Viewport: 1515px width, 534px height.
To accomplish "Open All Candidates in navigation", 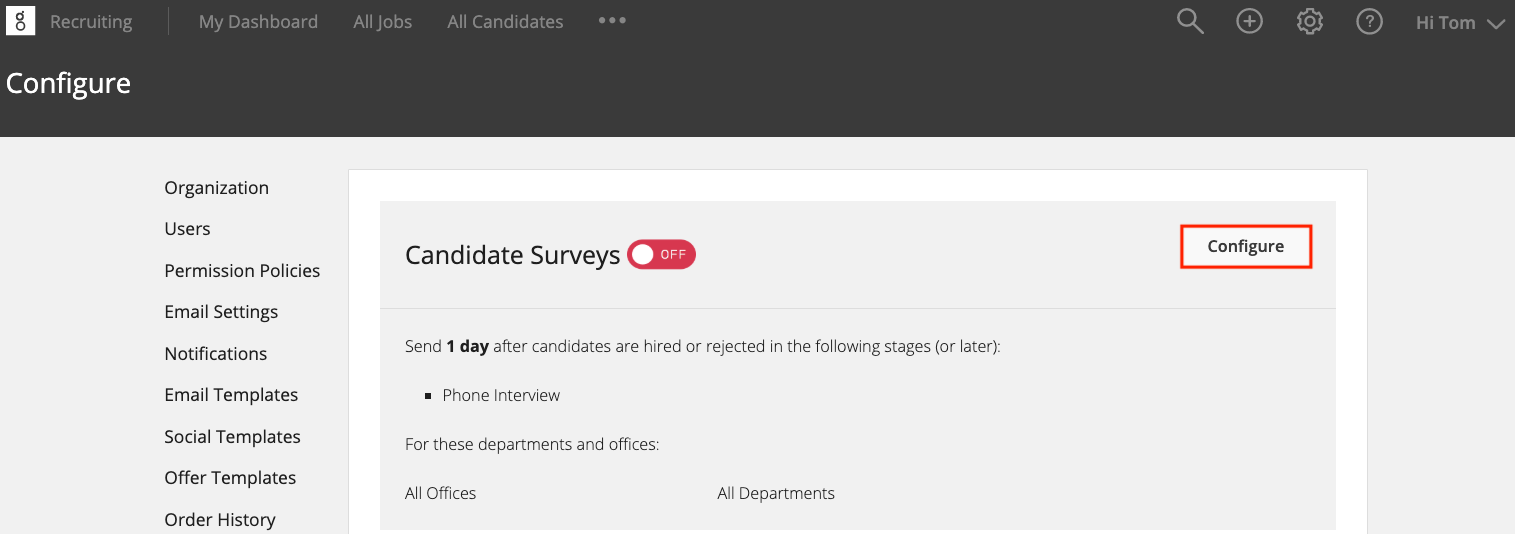I will coord(505,21).
